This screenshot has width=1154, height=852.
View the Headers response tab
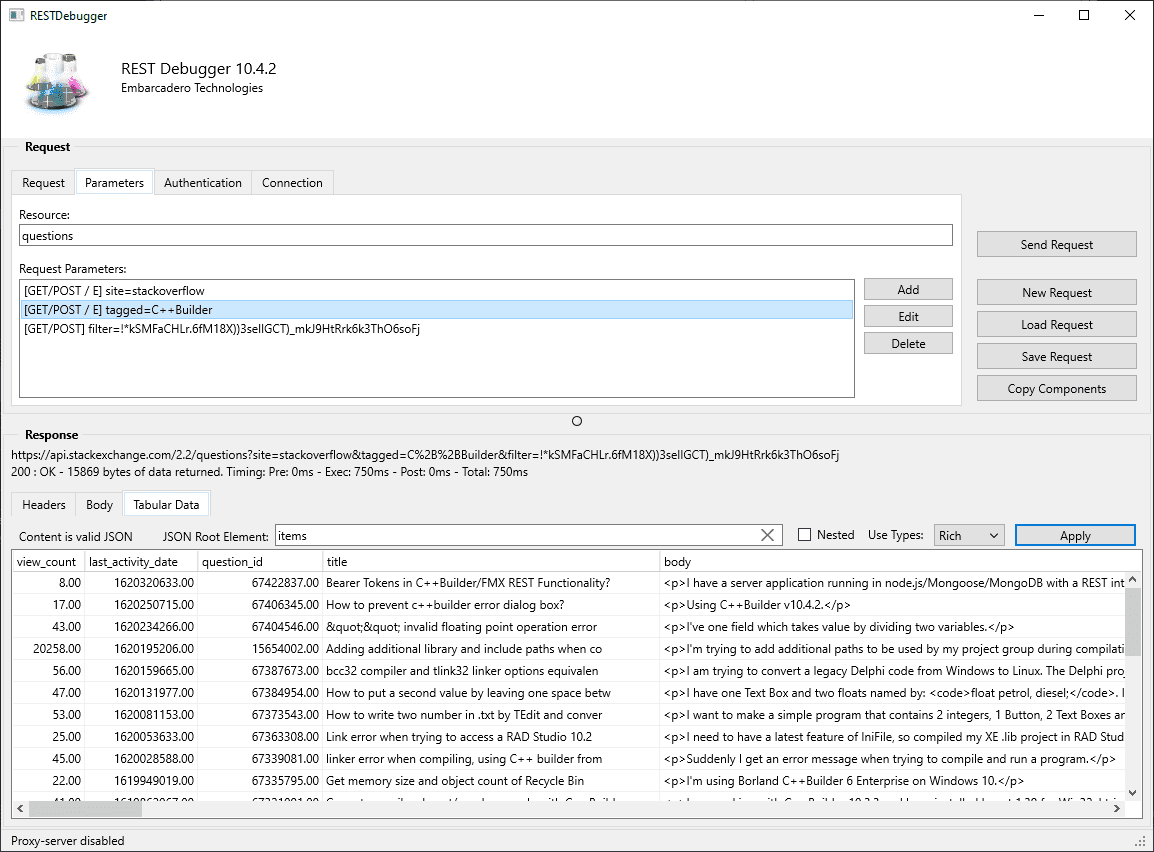[43, 504]
